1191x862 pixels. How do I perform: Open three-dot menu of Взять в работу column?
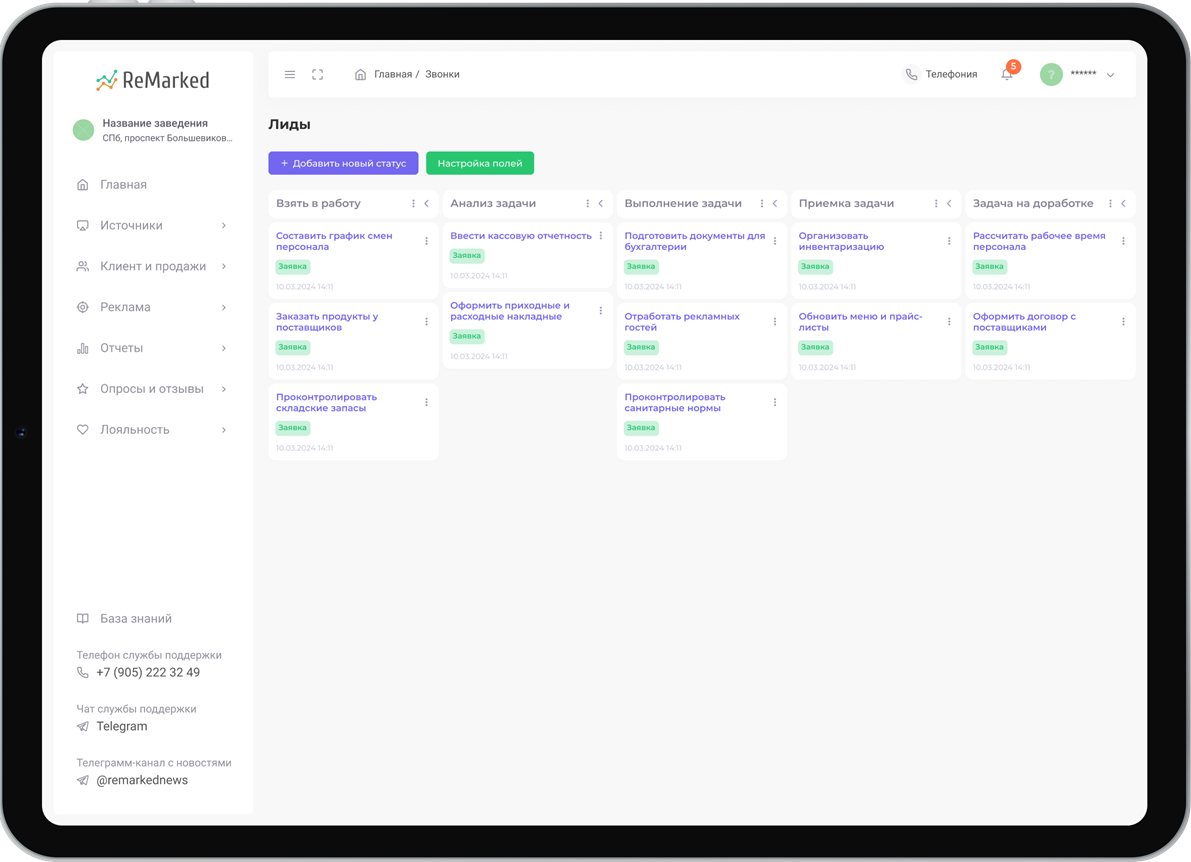click(414, 204)
